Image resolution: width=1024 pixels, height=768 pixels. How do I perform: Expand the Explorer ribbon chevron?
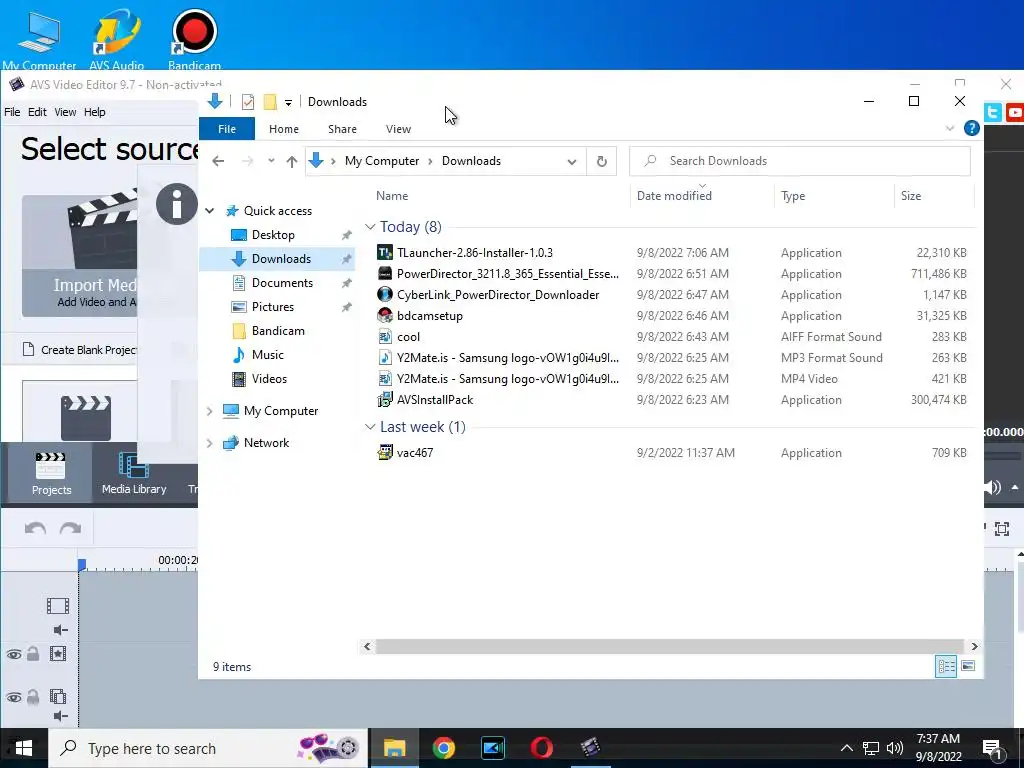[950, 129]
